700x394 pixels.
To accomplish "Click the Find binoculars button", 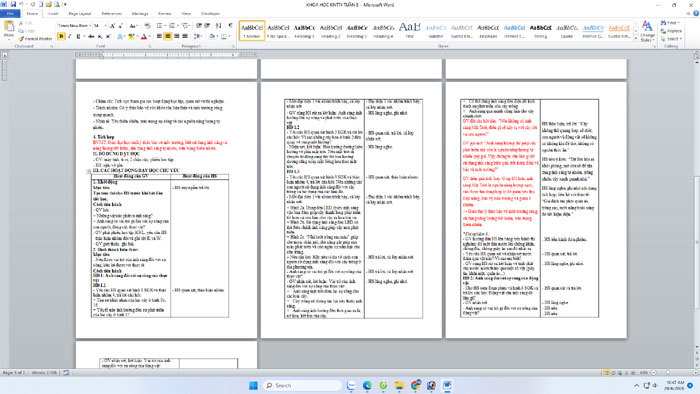I will 671,23.
